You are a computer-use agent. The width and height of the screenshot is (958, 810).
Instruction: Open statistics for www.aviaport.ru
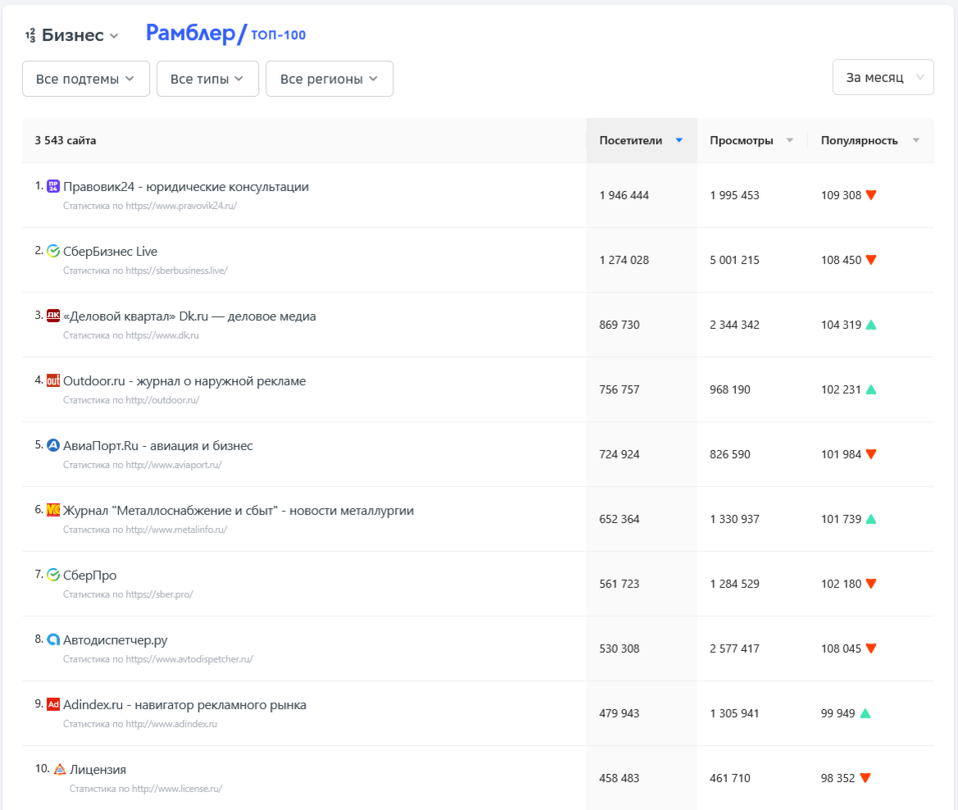click(142, 465)
